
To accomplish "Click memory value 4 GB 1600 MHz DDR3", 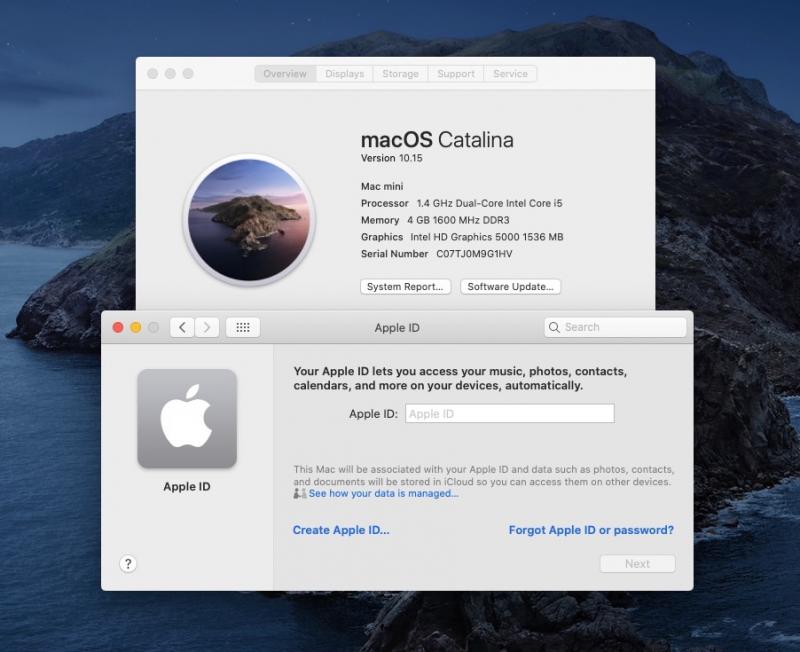I will (458, 220).
